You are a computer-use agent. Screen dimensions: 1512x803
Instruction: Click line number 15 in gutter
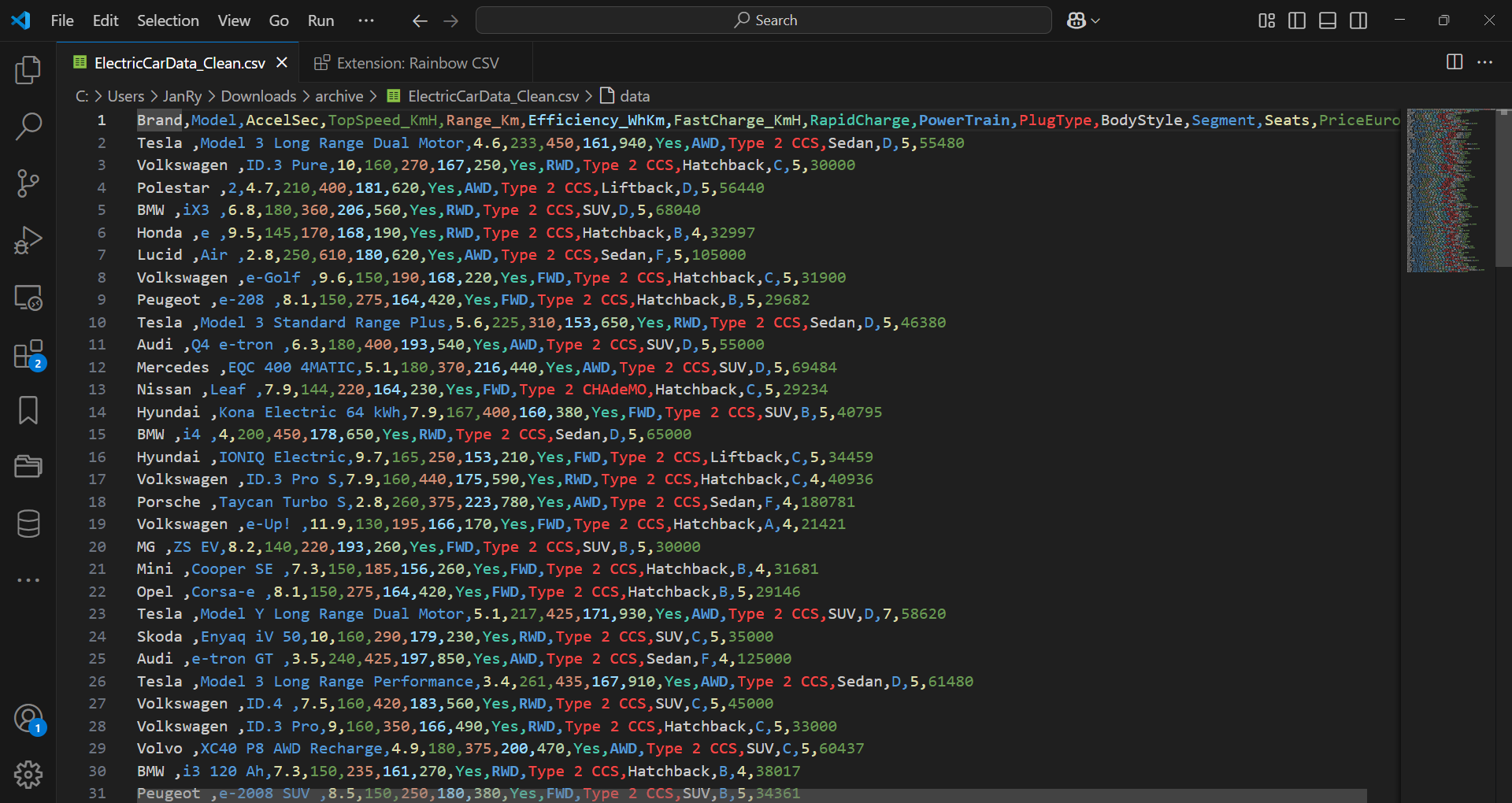pos(98,435)
